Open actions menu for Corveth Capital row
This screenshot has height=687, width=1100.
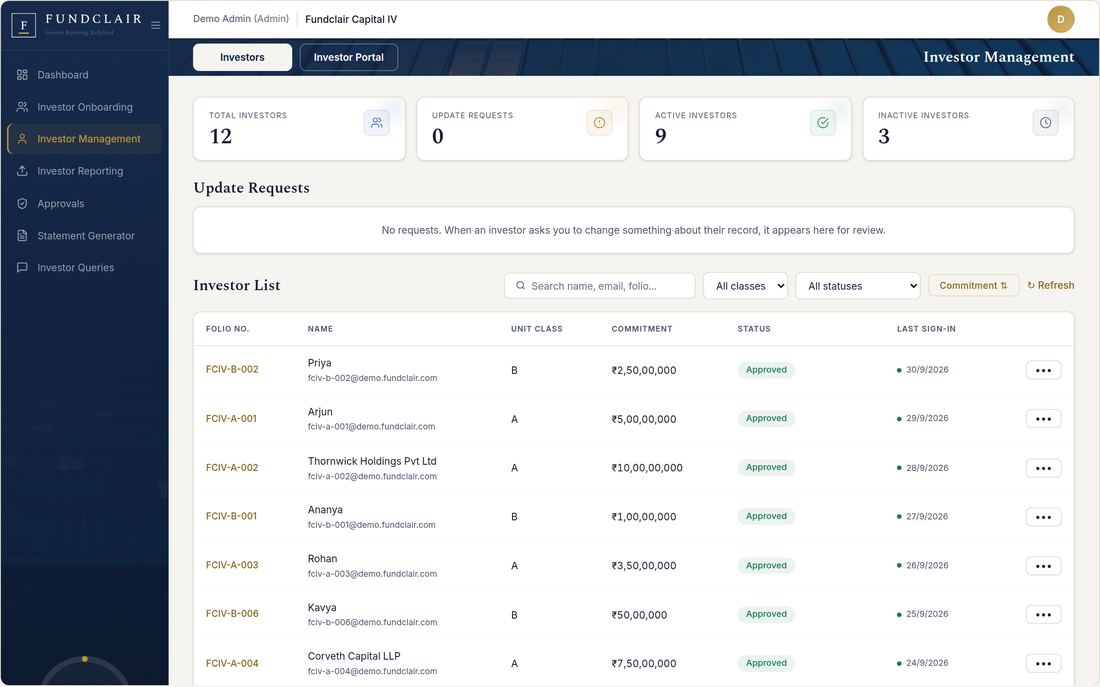point(1043,663)
